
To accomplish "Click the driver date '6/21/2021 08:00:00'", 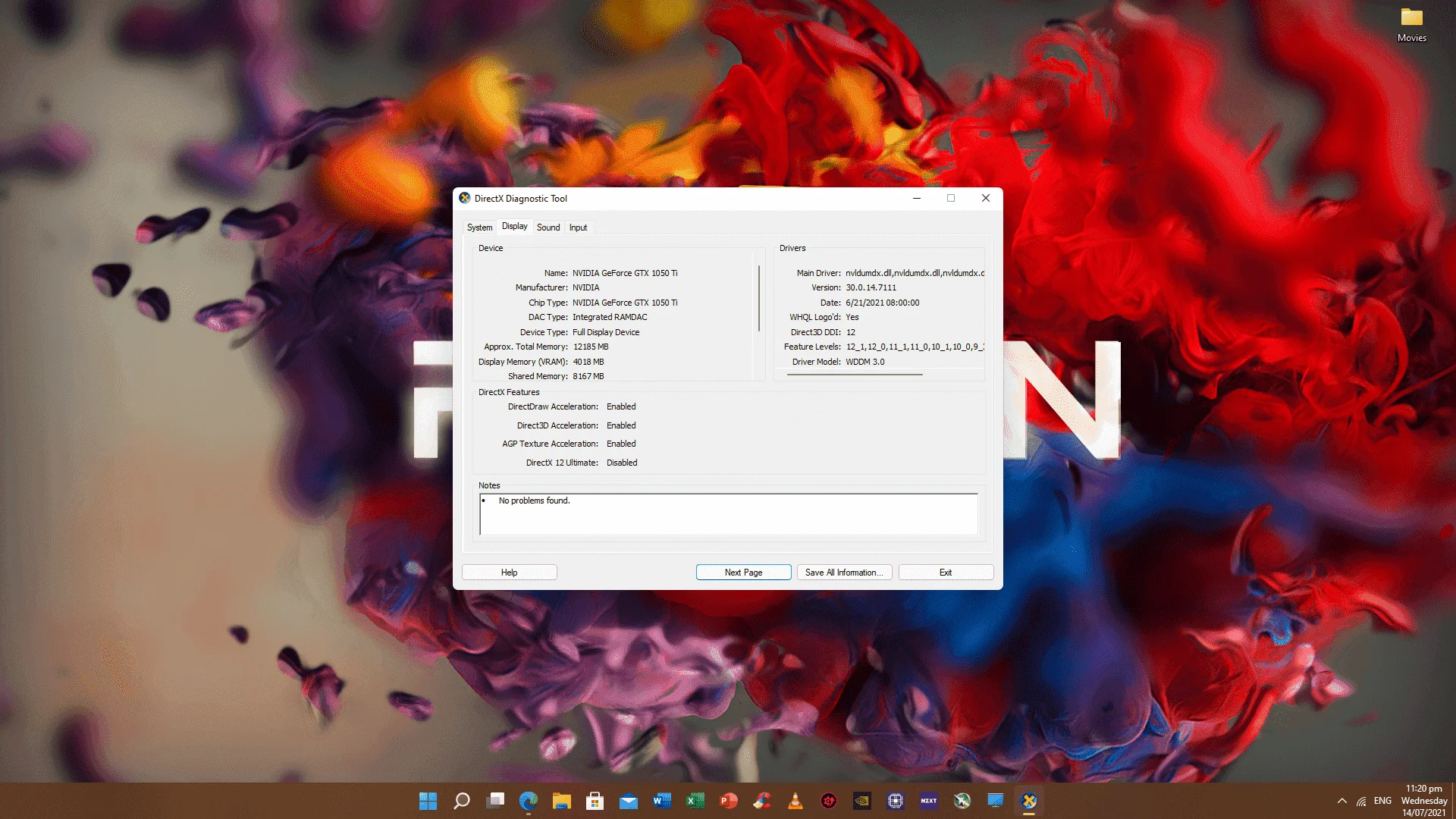I will (x=883, y=303).
